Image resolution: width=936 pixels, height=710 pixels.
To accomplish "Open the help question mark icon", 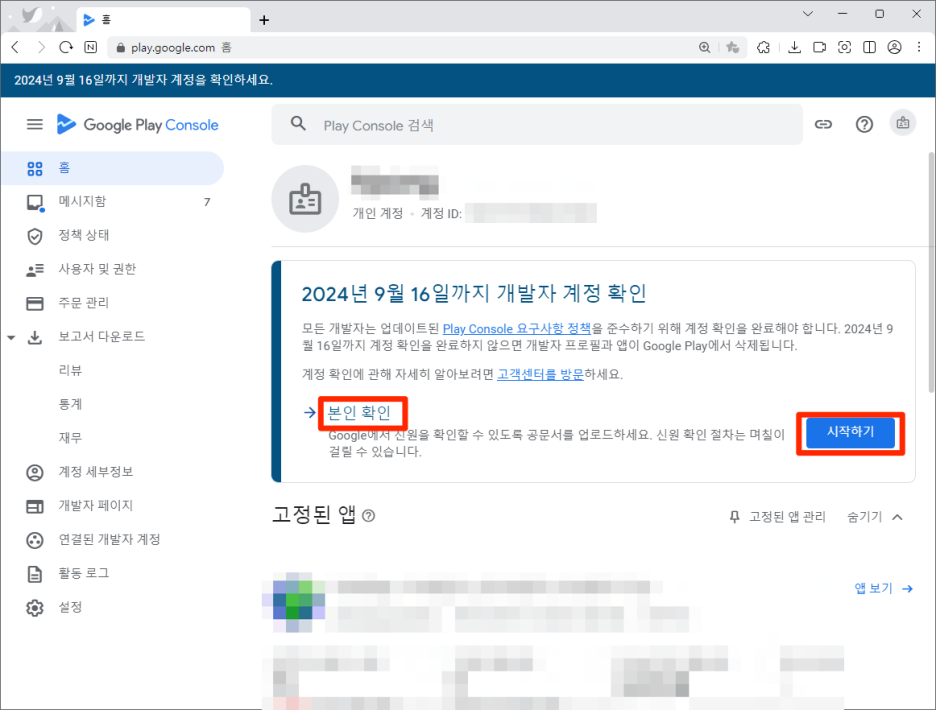I will tap(864, 124).
